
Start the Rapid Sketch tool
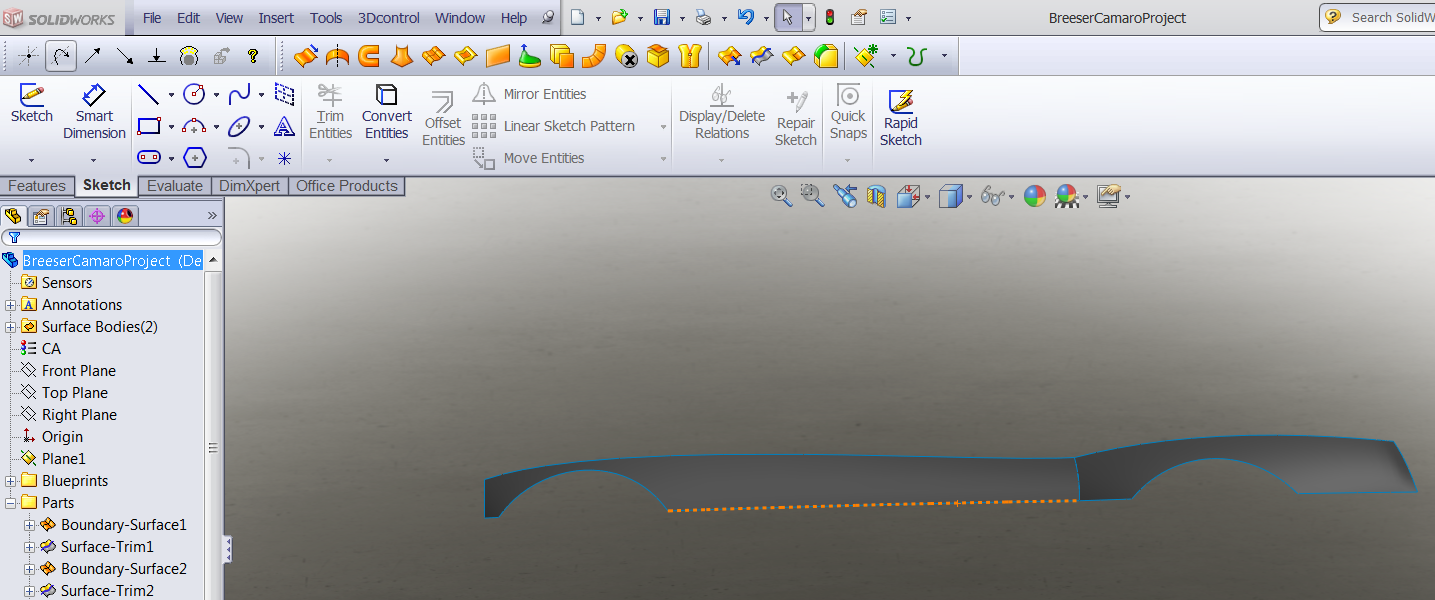point(900,118)
